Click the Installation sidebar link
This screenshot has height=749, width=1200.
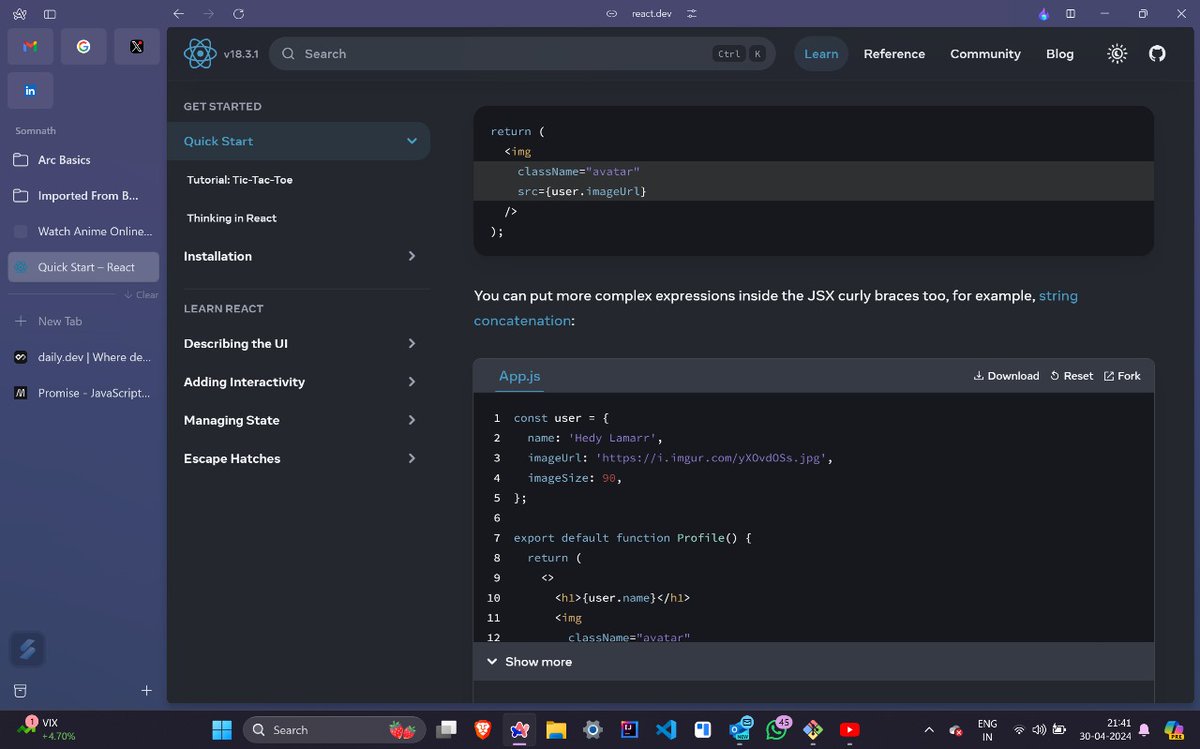pos(218,256)
